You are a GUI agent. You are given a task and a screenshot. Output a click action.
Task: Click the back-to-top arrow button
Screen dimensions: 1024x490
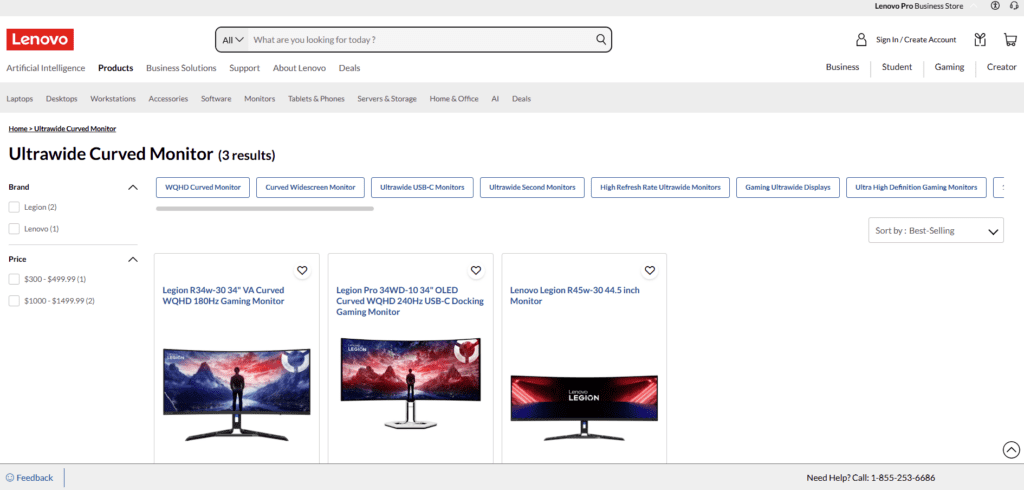(1011, 449)
